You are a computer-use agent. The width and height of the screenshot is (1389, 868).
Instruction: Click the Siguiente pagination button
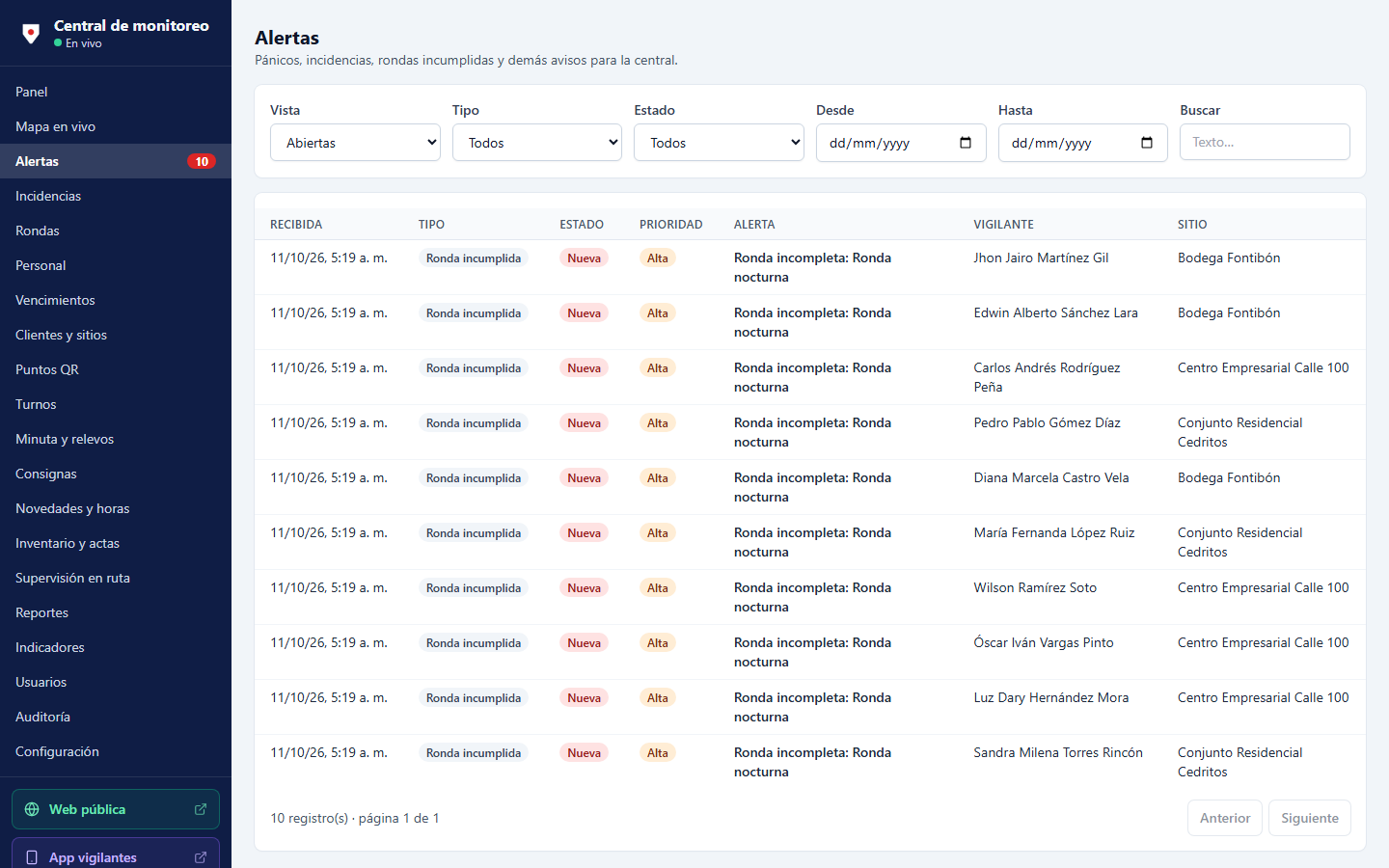tap(1310, 818)
